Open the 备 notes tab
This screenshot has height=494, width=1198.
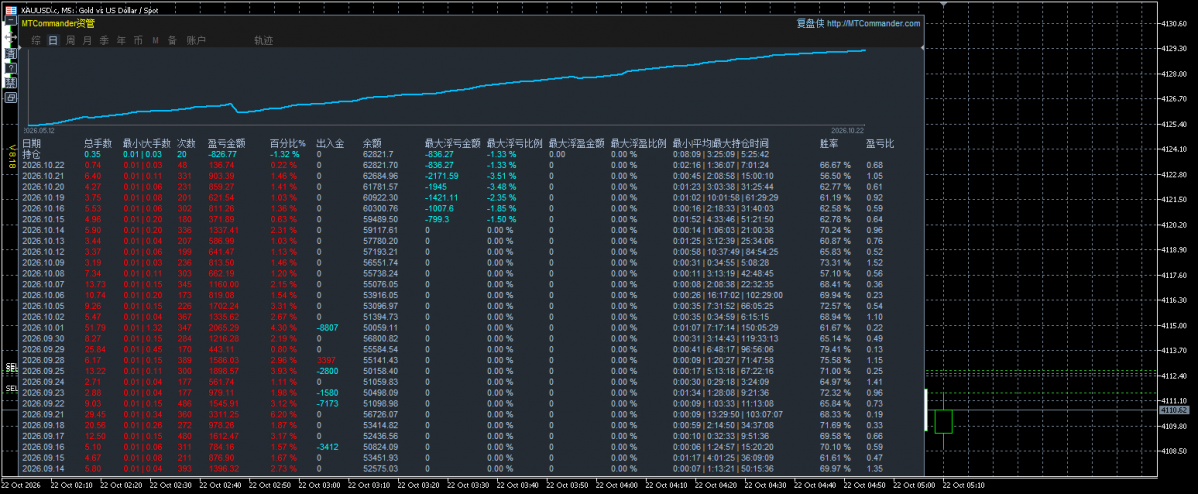pos(172,40)
